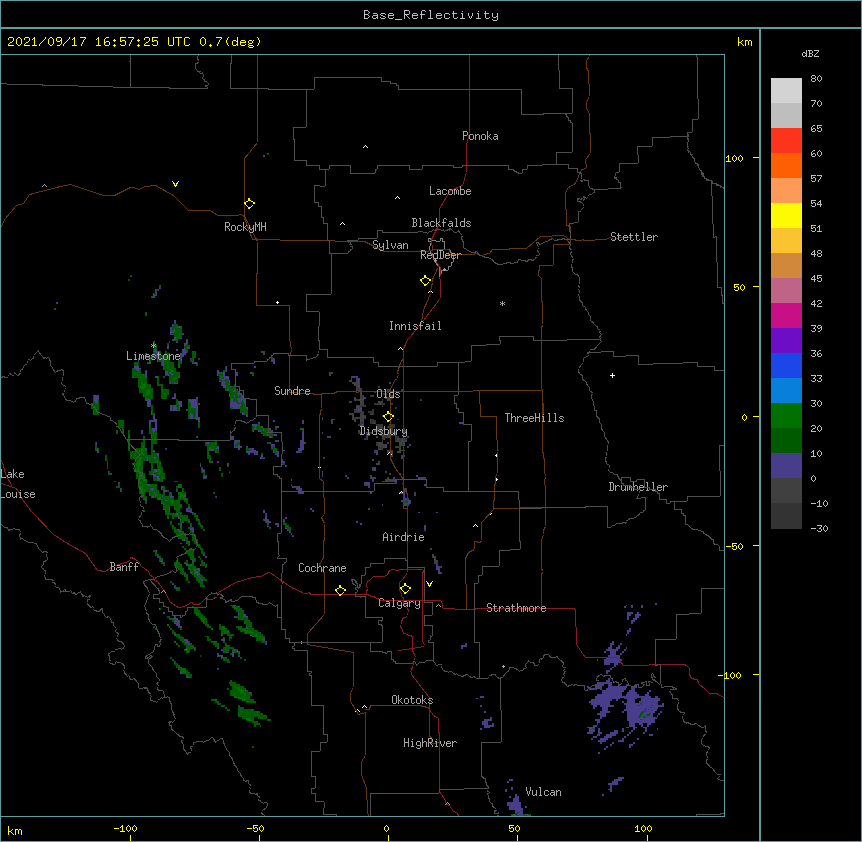Select the green 30 dBZ legend swatch

pyautogui.click(x=786, y=416)
